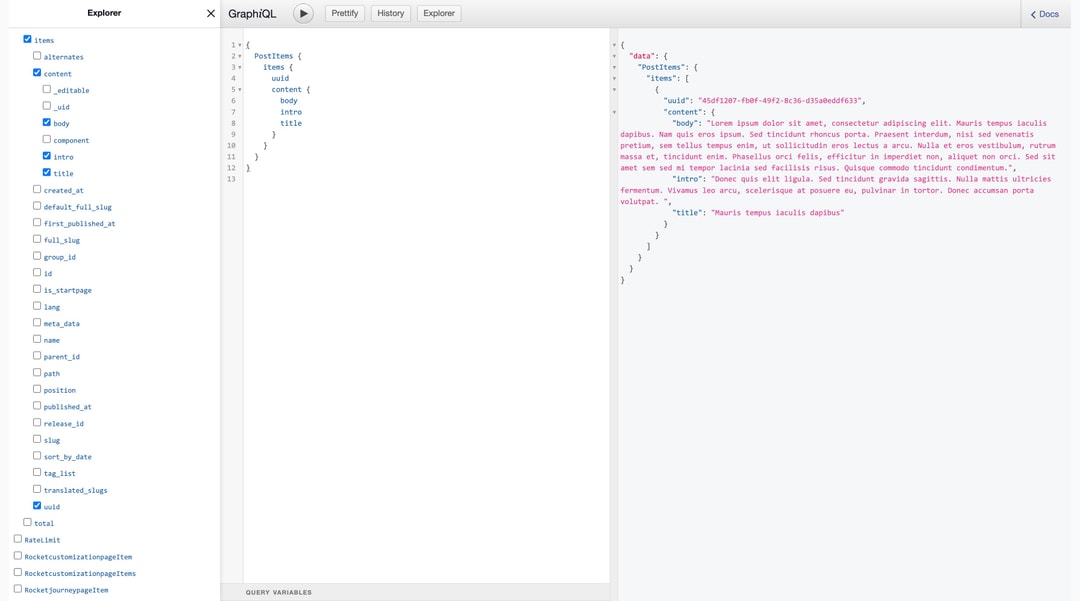The width and height of the screenshot is (1080, 601).
Task: Open the History panel
Action: tap(391, 13)
